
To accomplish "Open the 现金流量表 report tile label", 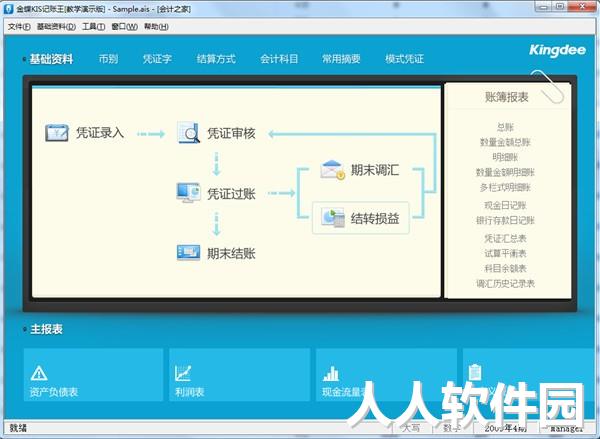I will tap(343, 392).
